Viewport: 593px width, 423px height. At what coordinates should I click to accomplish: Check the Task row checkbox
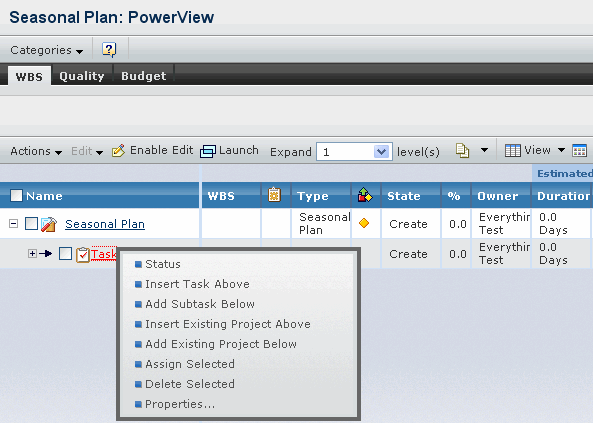(65, 254)
